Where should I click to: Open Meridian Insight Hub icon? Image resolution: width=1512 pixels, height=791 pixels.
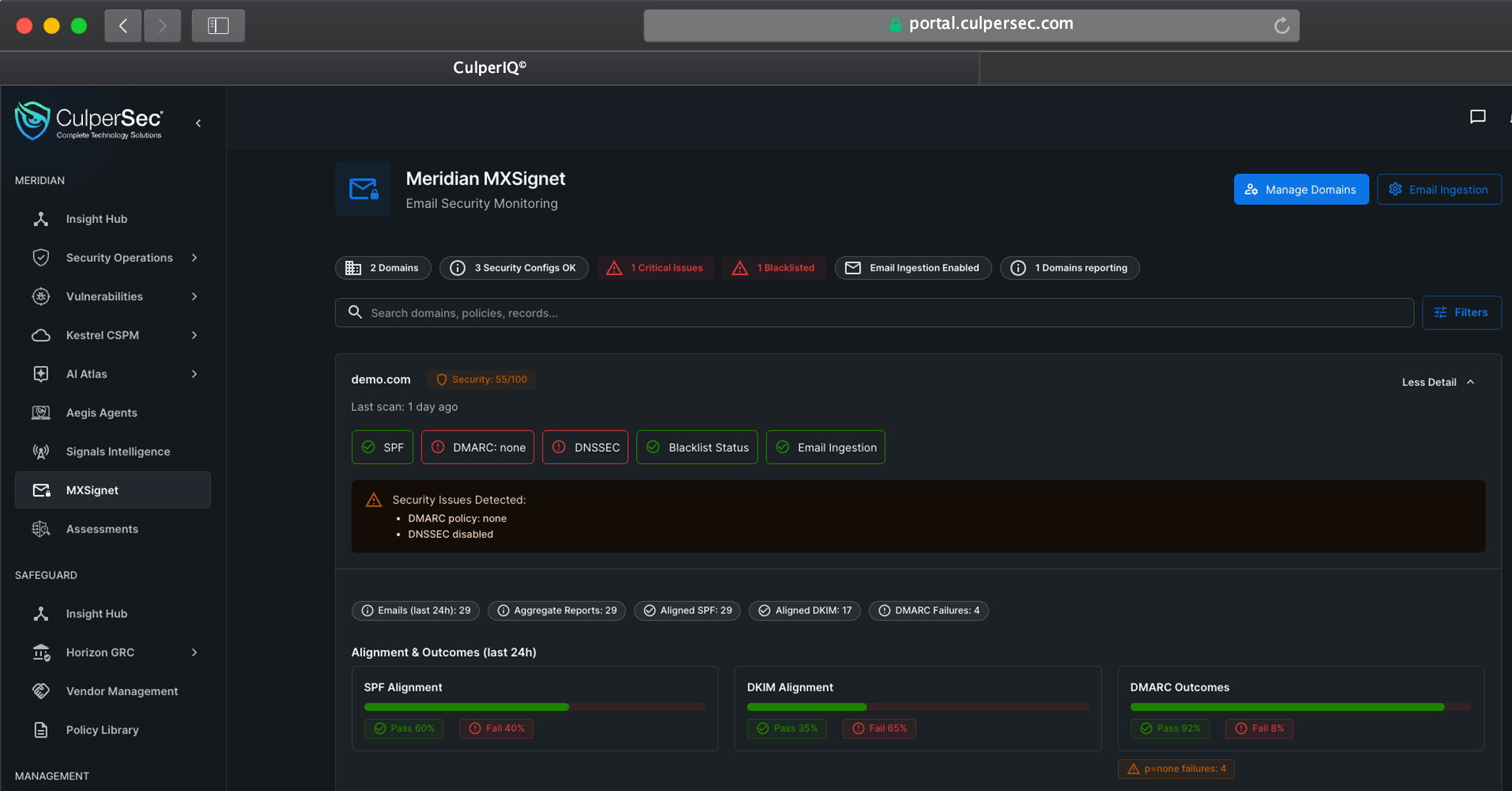[41, 219]
